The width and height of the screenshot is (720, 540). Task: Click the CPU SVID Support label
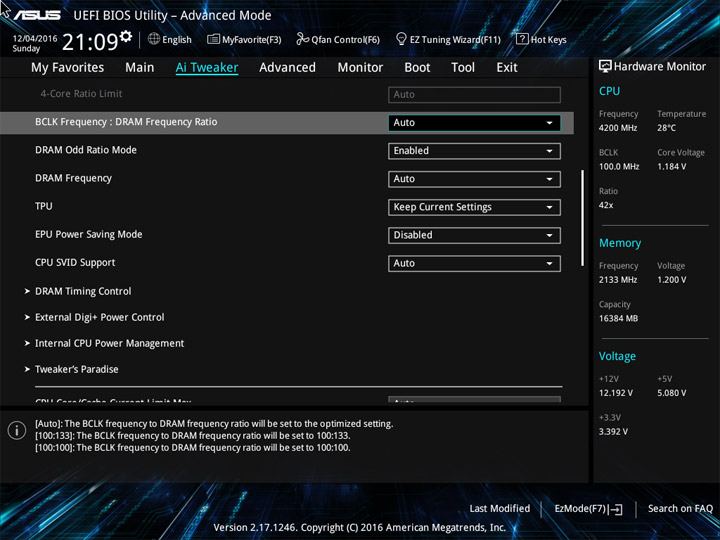point(75,263)
